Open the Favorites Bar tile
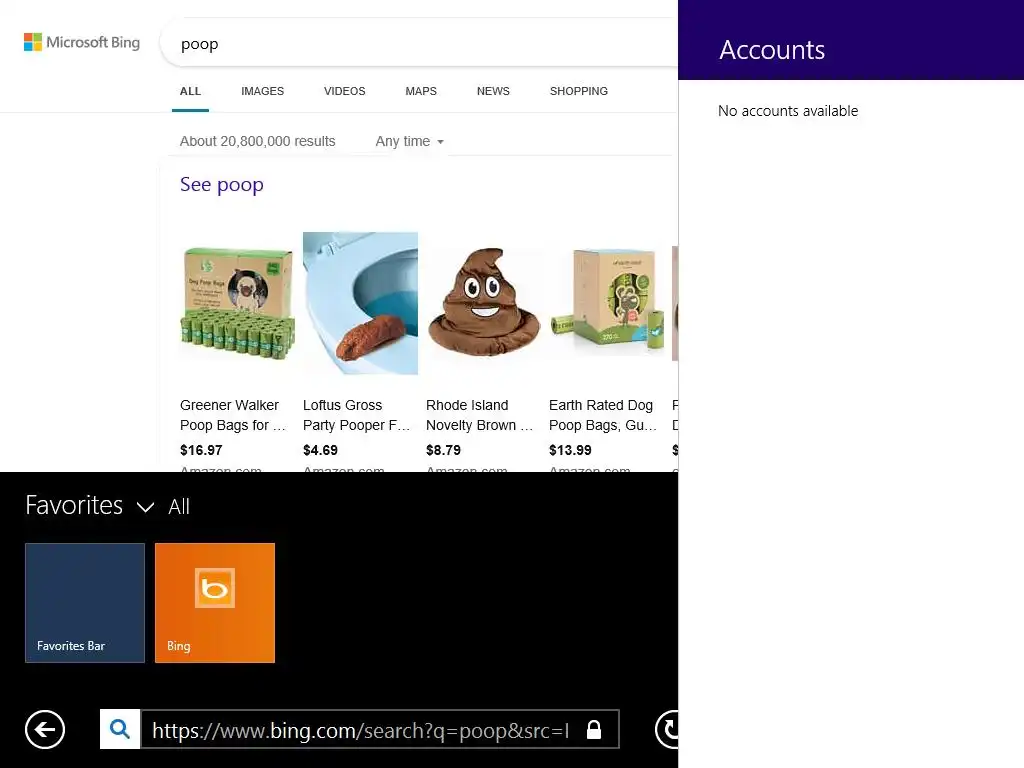The image size is (1024, 768). (x=85, y=603)
